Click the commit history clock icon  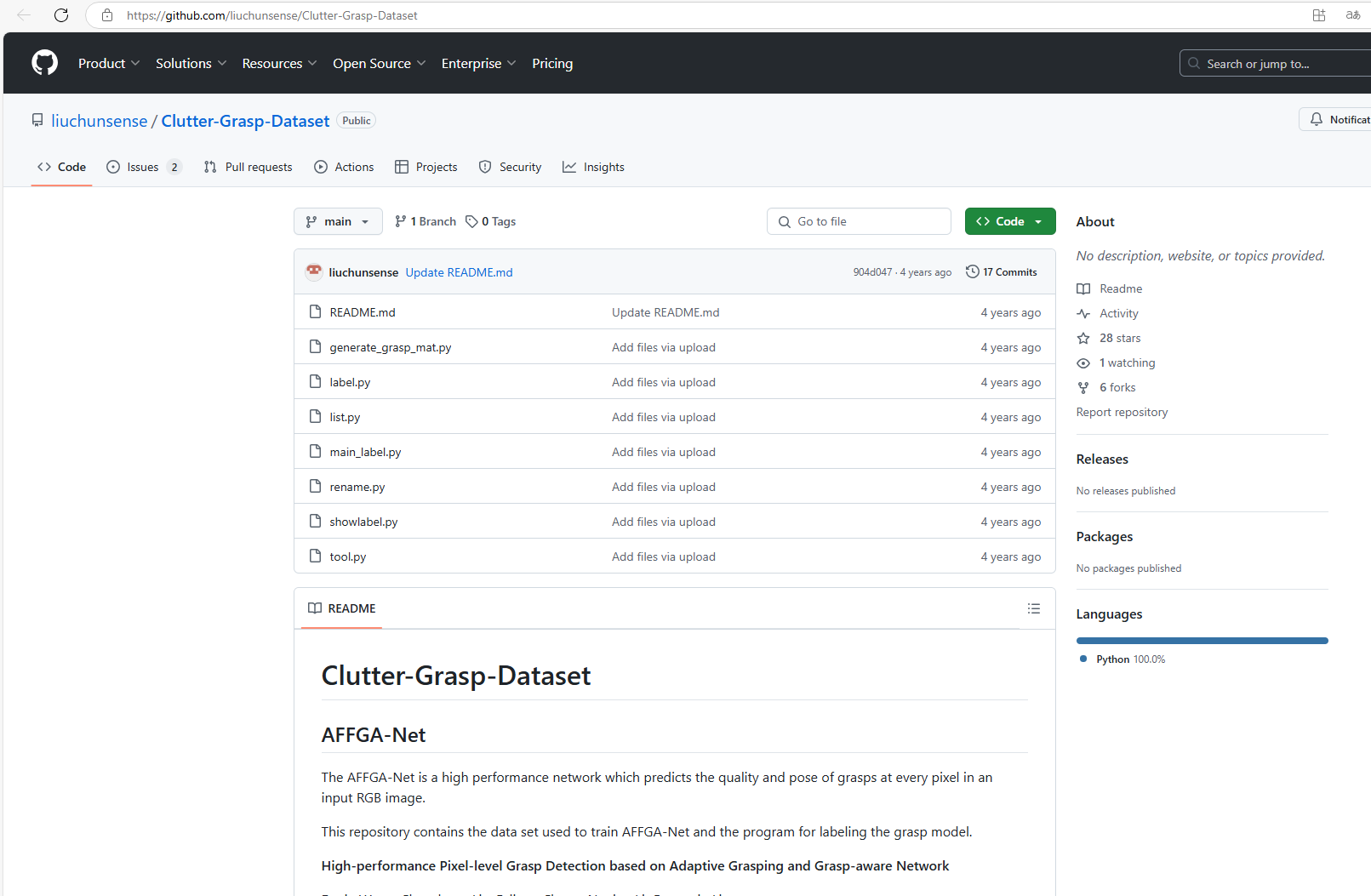pyautogui.click(x=973, y=272)
